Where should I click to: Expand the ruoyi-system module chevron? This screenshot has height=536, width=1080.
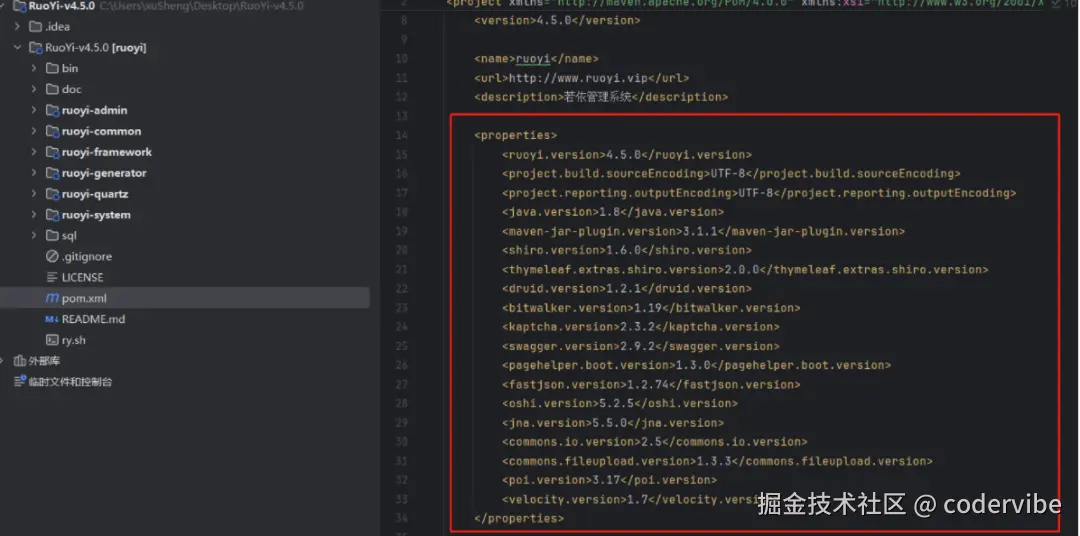click(34, 214)
